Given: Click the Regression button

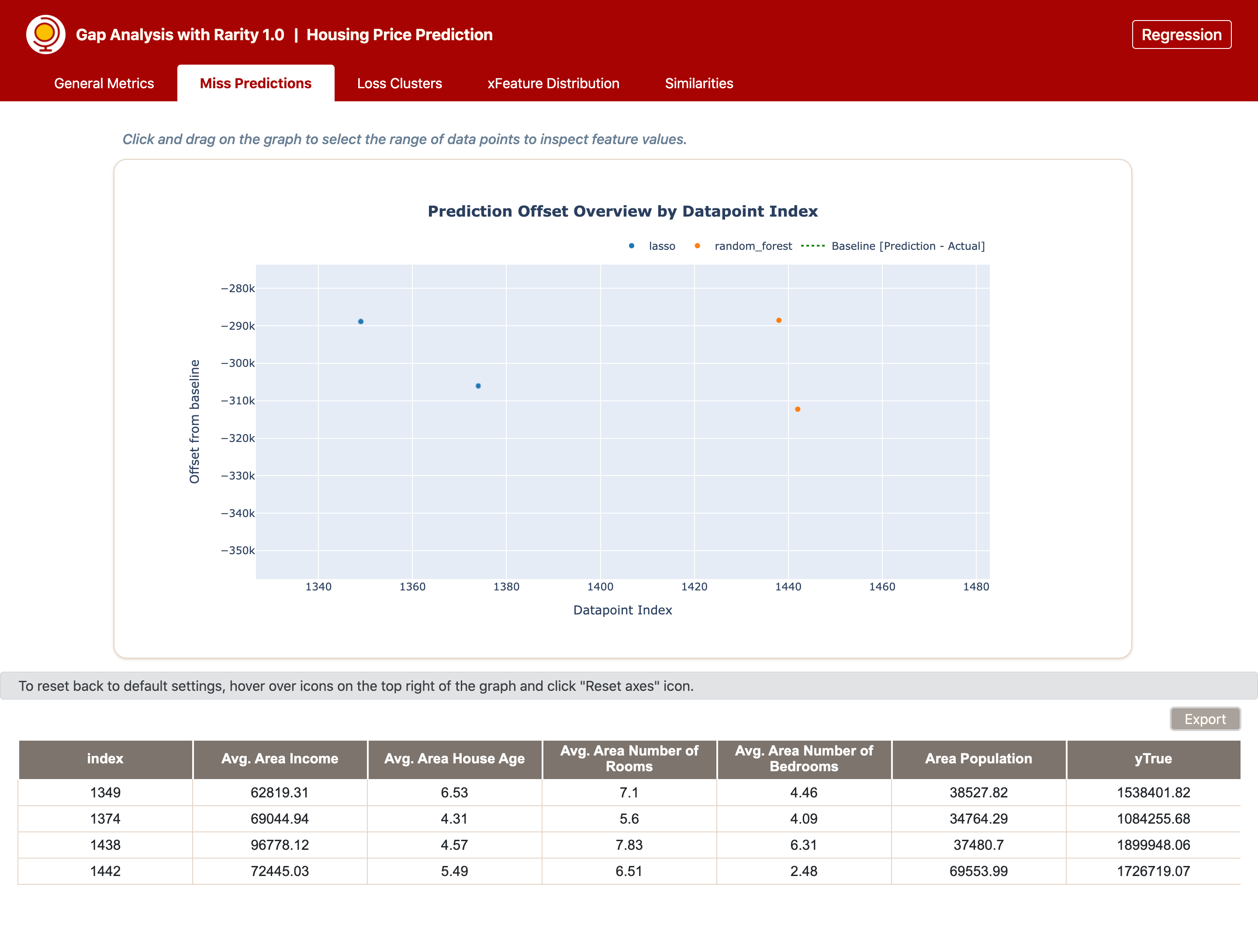Looking at the screenshot, I should (x=1181, y=34).
